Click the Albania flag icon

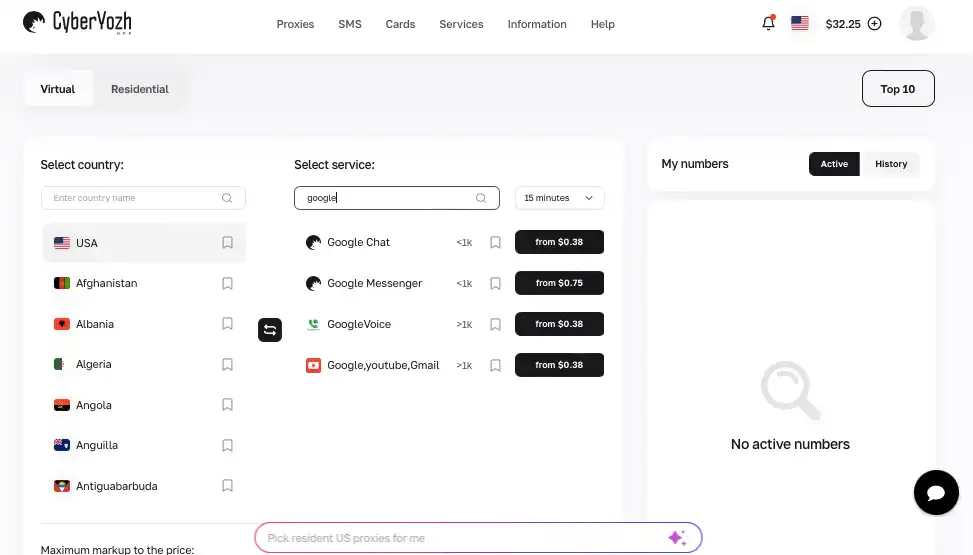tap(62, 324)
